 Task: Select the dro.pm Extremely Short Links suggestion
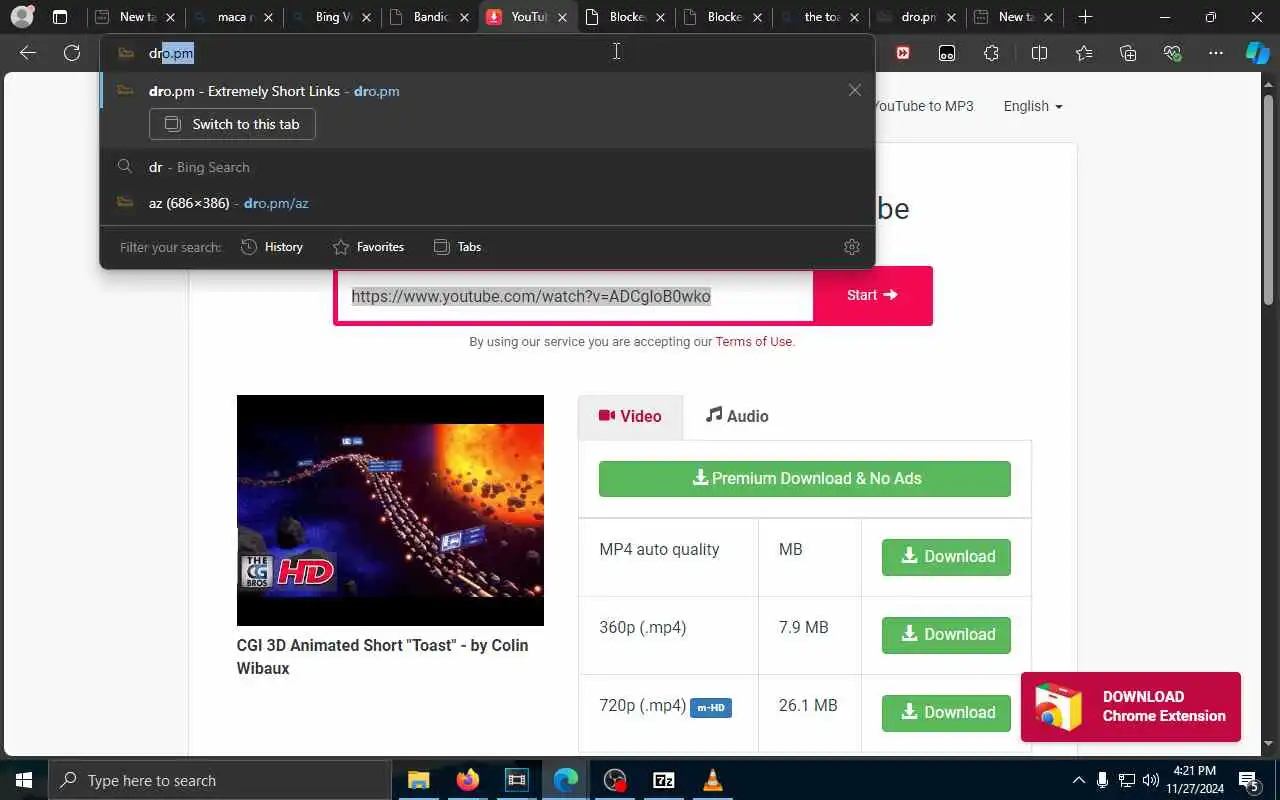[x=488, y=91]
